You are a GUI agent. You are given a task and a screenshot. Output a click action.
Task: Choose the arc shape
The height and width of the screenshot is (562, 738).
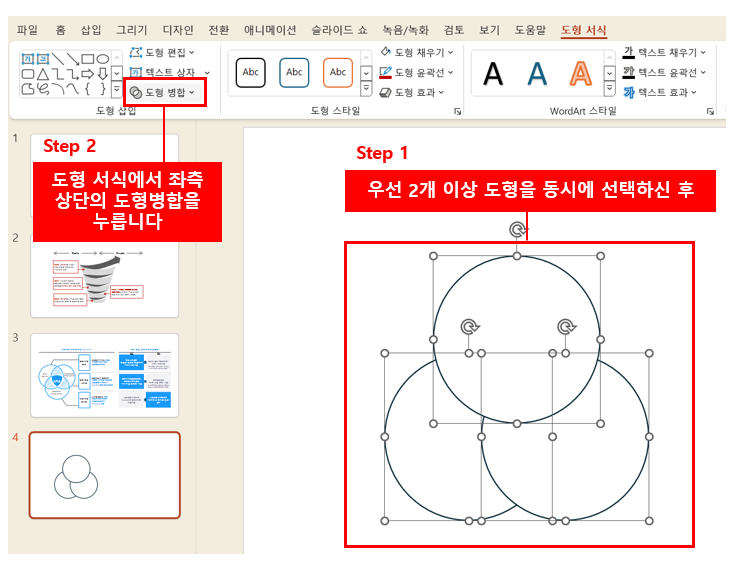click(58, 88)
